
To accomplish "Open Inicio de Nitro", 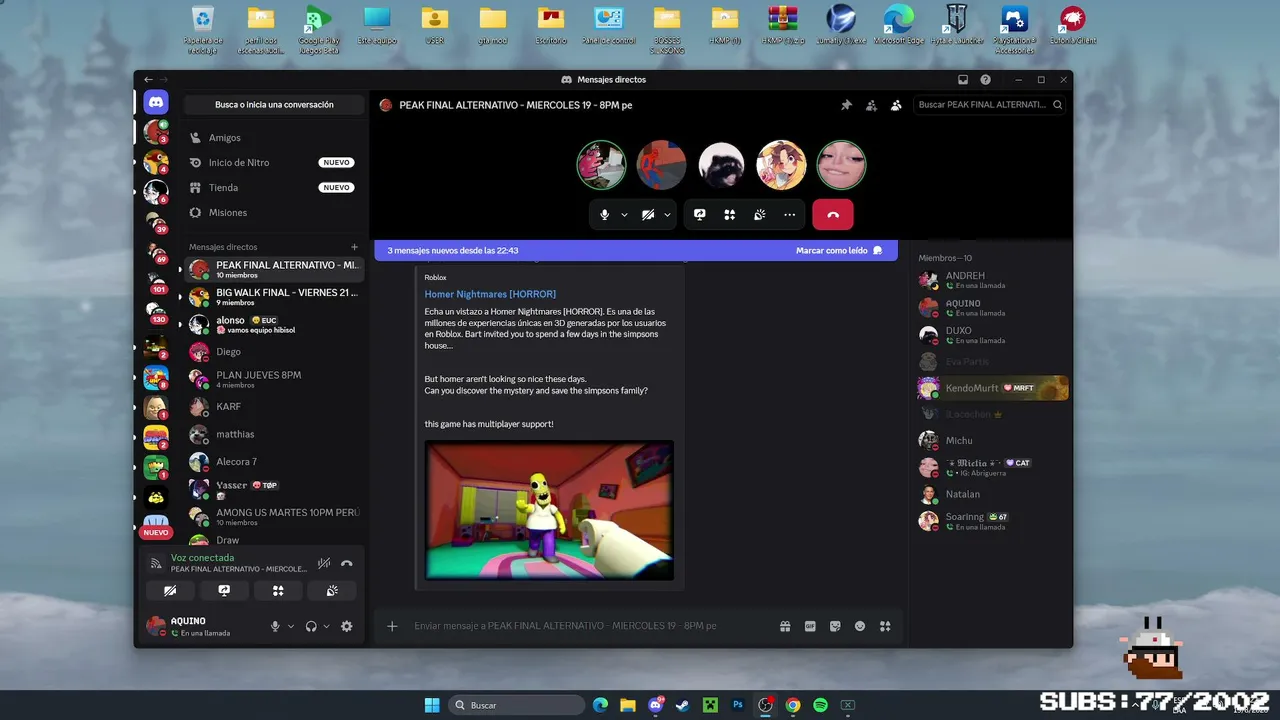I will coord(274,163).
